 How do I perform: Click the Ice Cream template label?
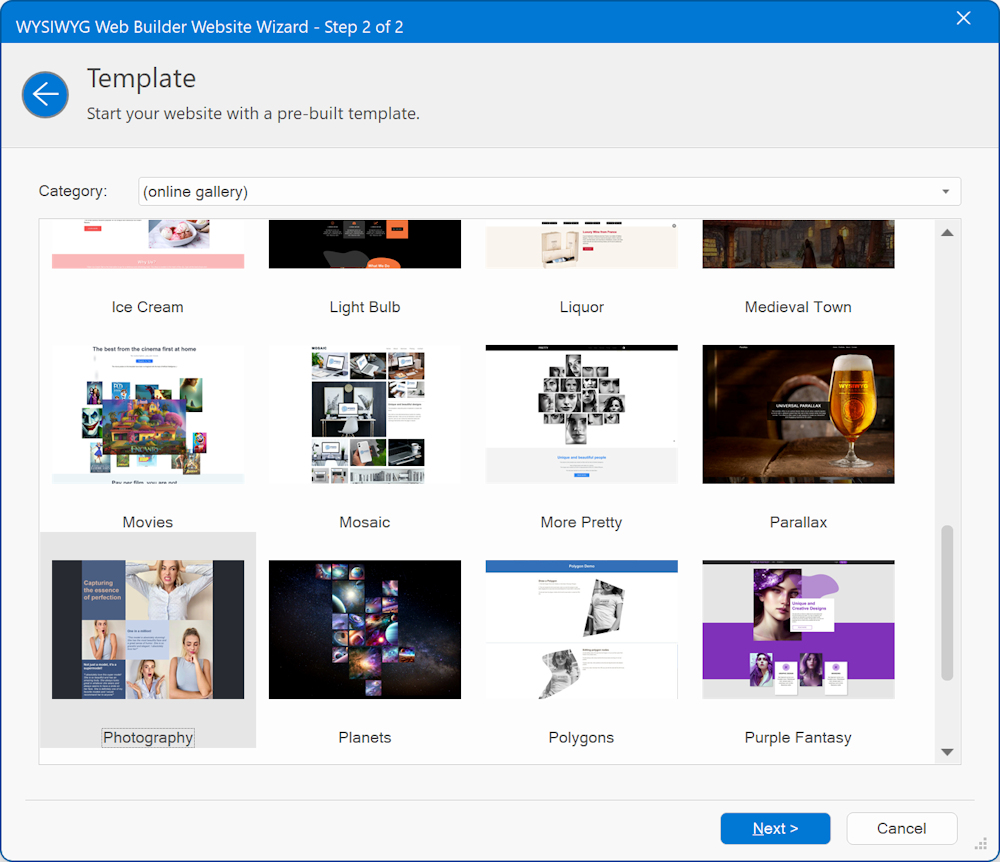coord(148,307)
